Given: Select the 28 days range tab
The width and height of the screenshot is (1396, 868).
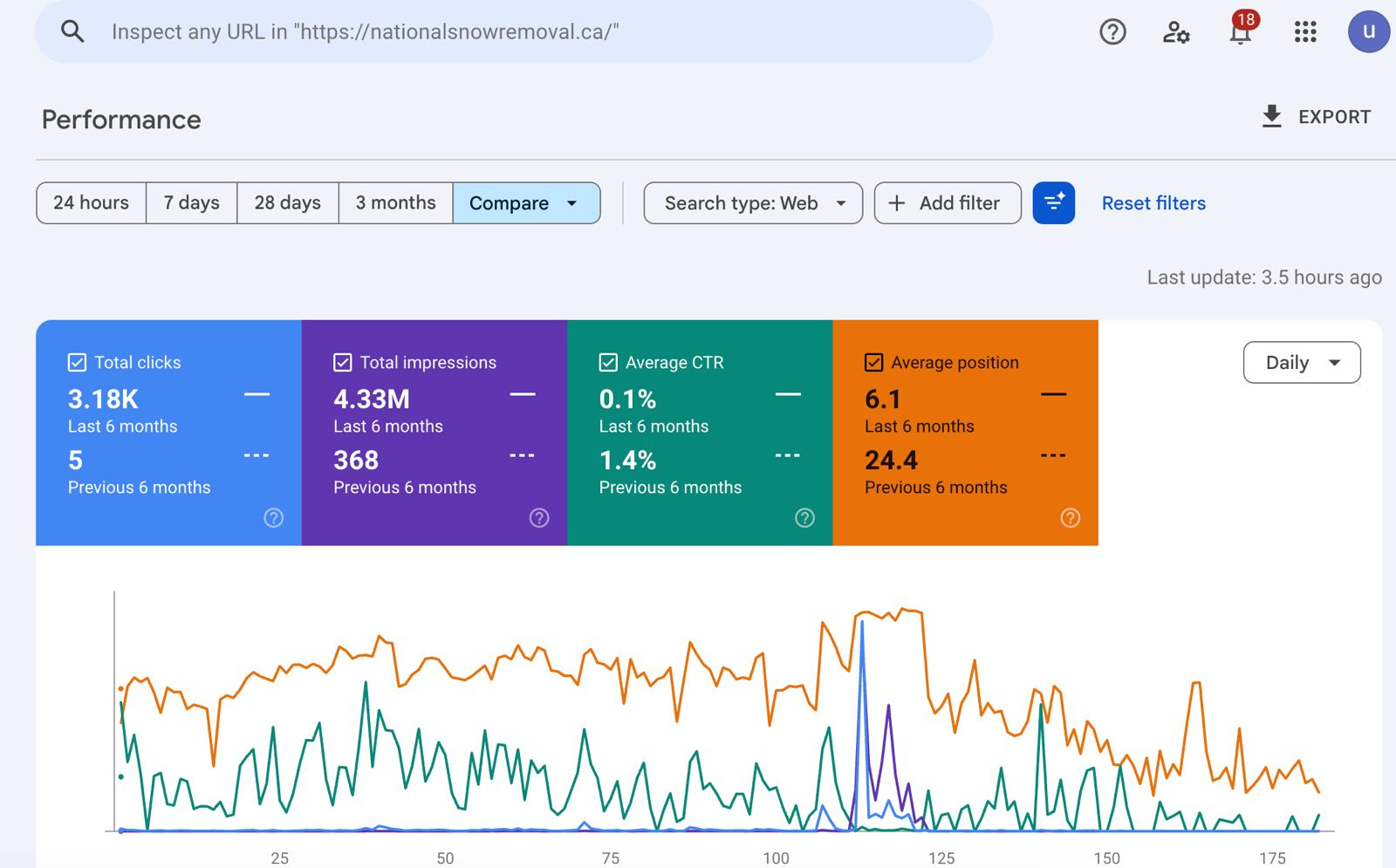Looking at the screenshot, I should pyautogui.click(x=287, y=203).
